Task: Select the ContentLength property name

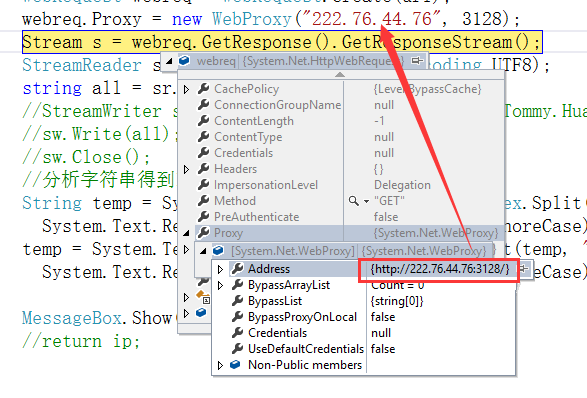Action: pos(254,121)
